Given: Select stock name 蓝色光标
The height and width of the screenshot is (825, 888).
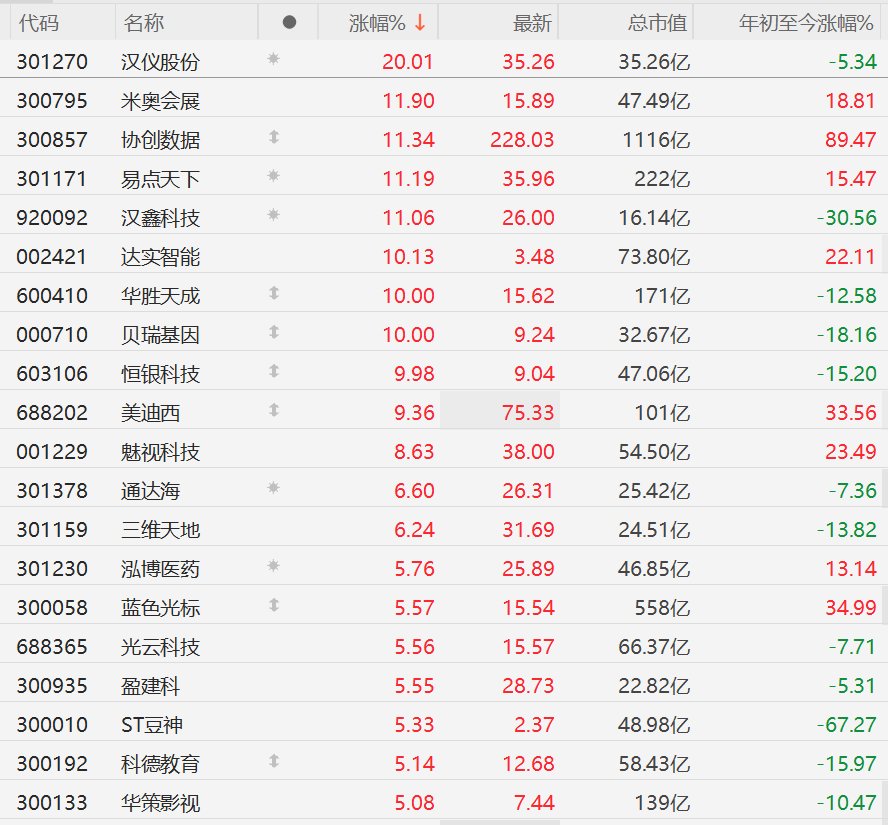Looking at the screenshot, I should point(160,608).
